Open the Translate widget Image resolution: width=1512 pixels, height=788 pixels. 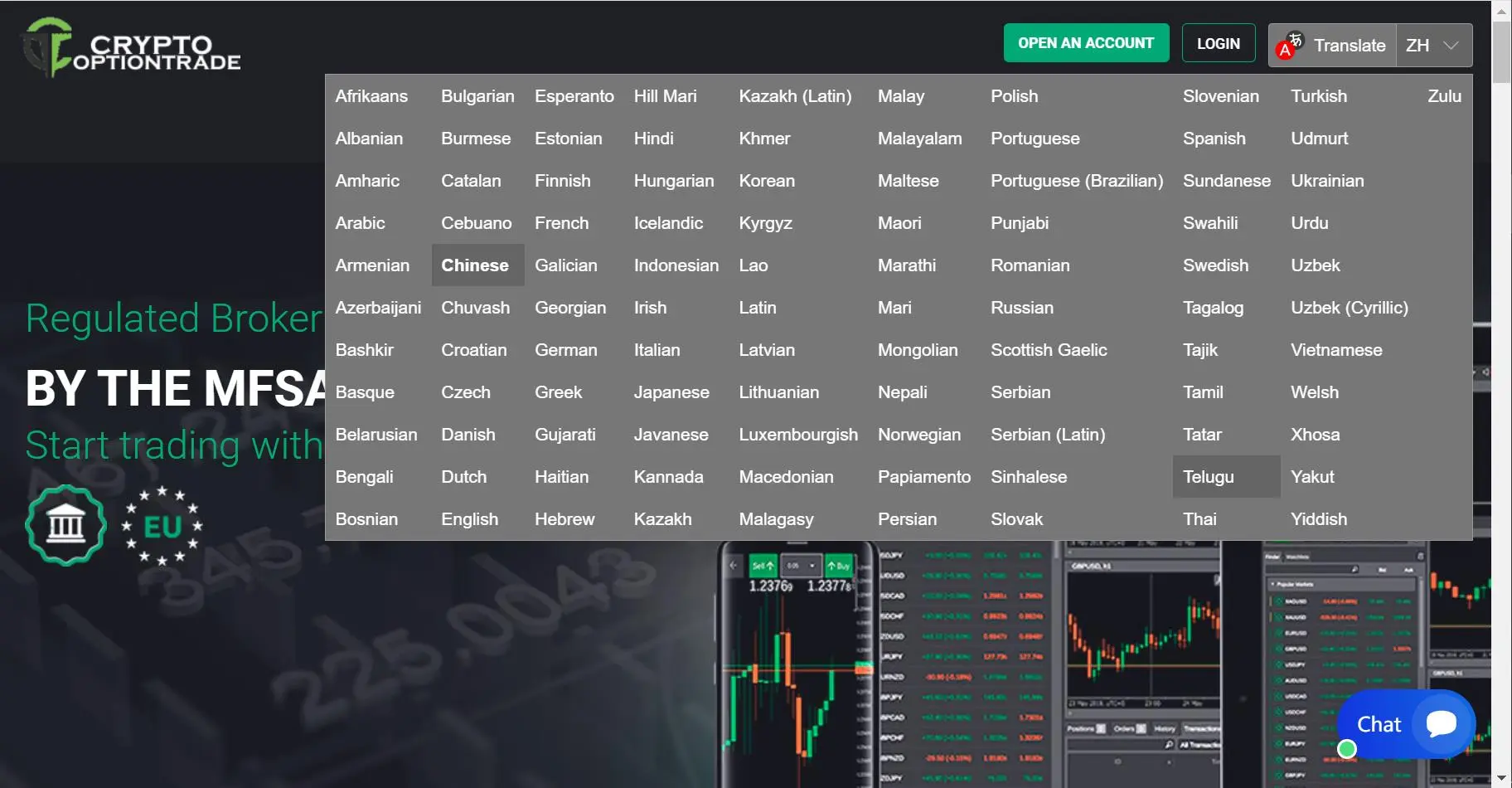pyautogui.click(x=1332, y=45)
